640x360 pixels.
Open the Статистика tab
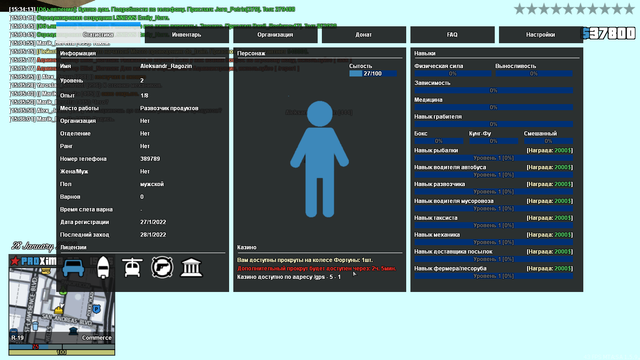coord(98,35)
